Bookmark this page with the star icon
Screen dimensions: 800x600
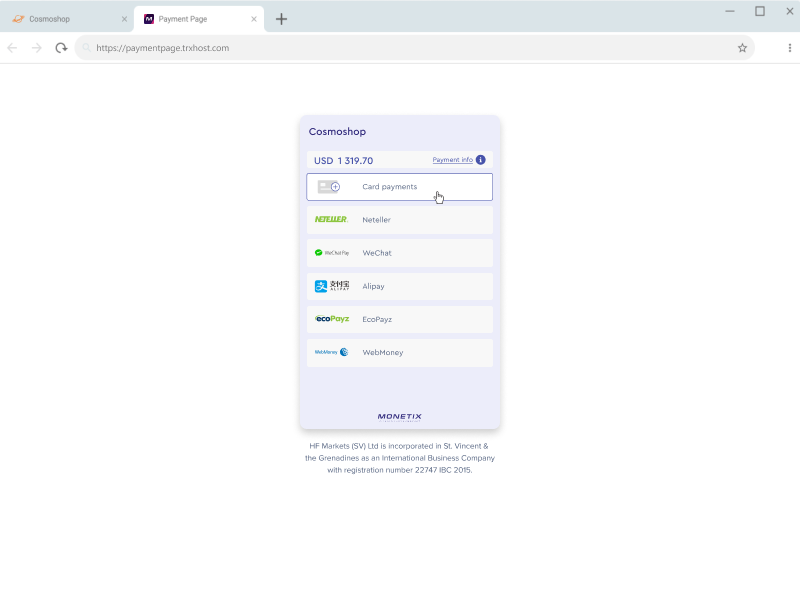742,48
